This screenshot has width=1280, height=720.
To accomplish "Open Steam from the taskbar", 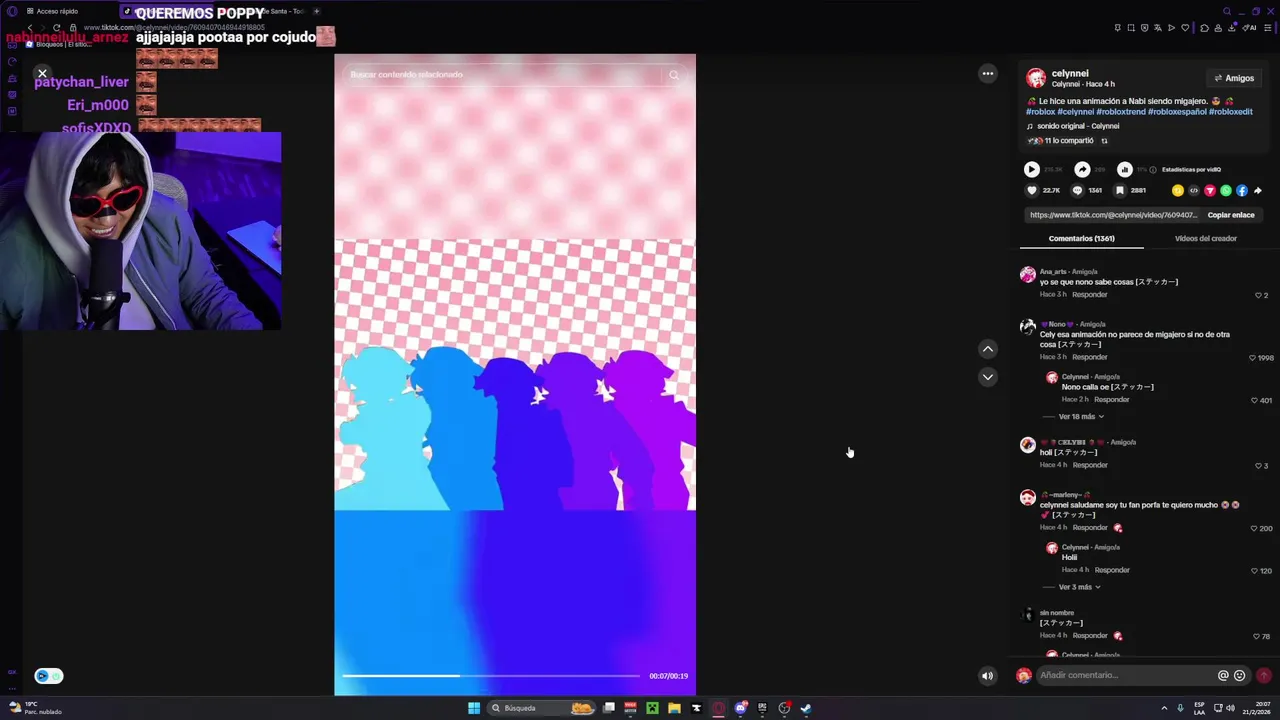I will (806, 708).
